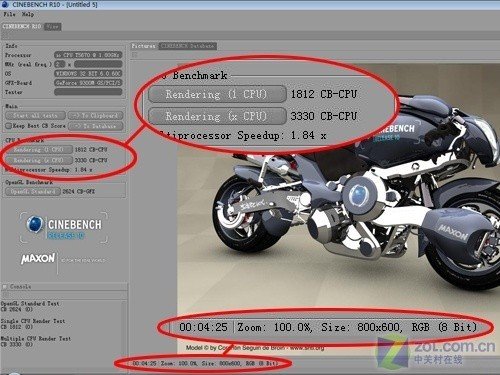Click the small 1812 CB-CPU score in the left panel
Image resolution: width=500 pixels, height=375 pixels.
click(91, 150)
